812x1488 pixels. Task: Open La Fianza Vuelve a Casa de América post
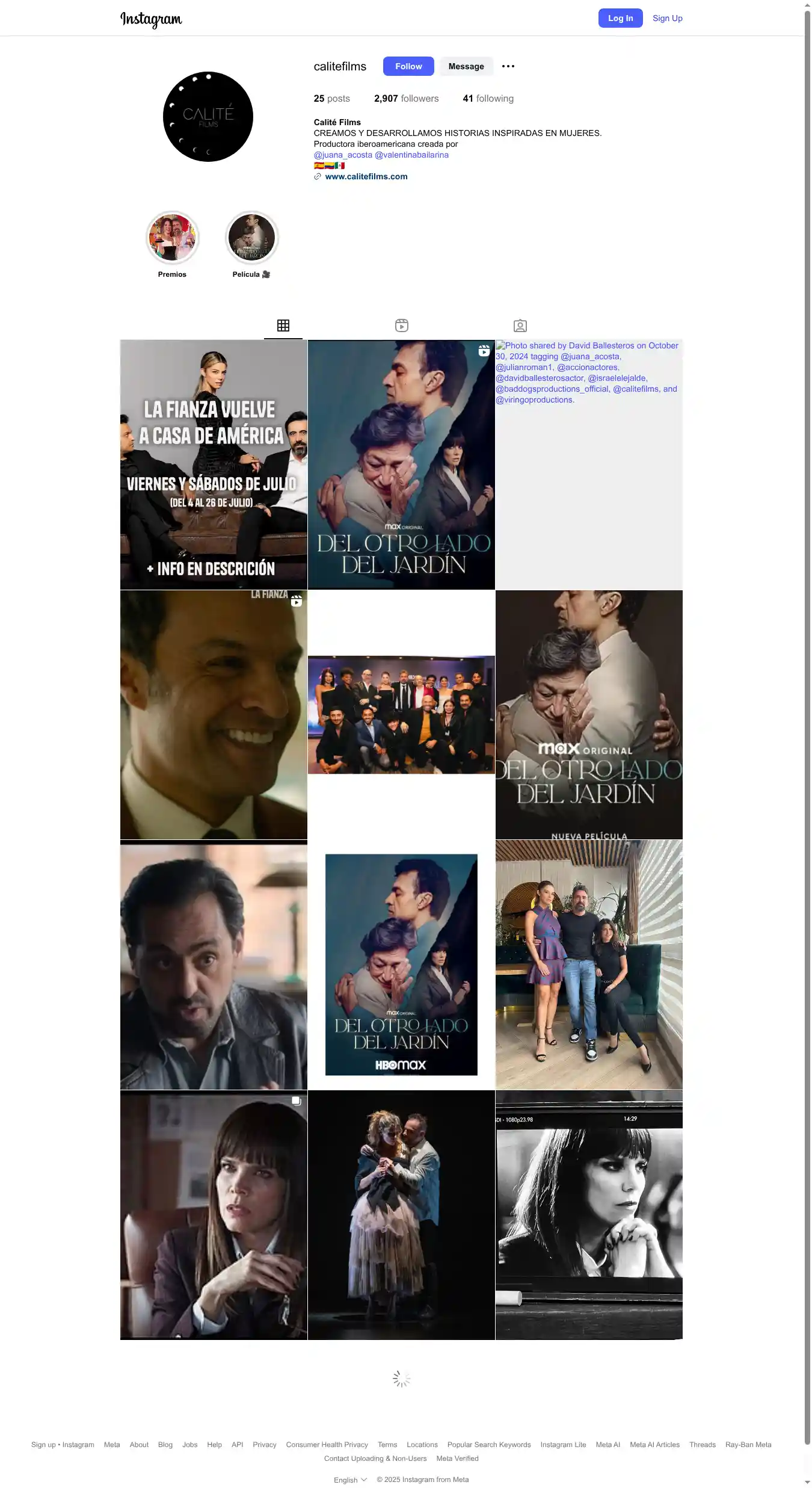click(214, 465)
